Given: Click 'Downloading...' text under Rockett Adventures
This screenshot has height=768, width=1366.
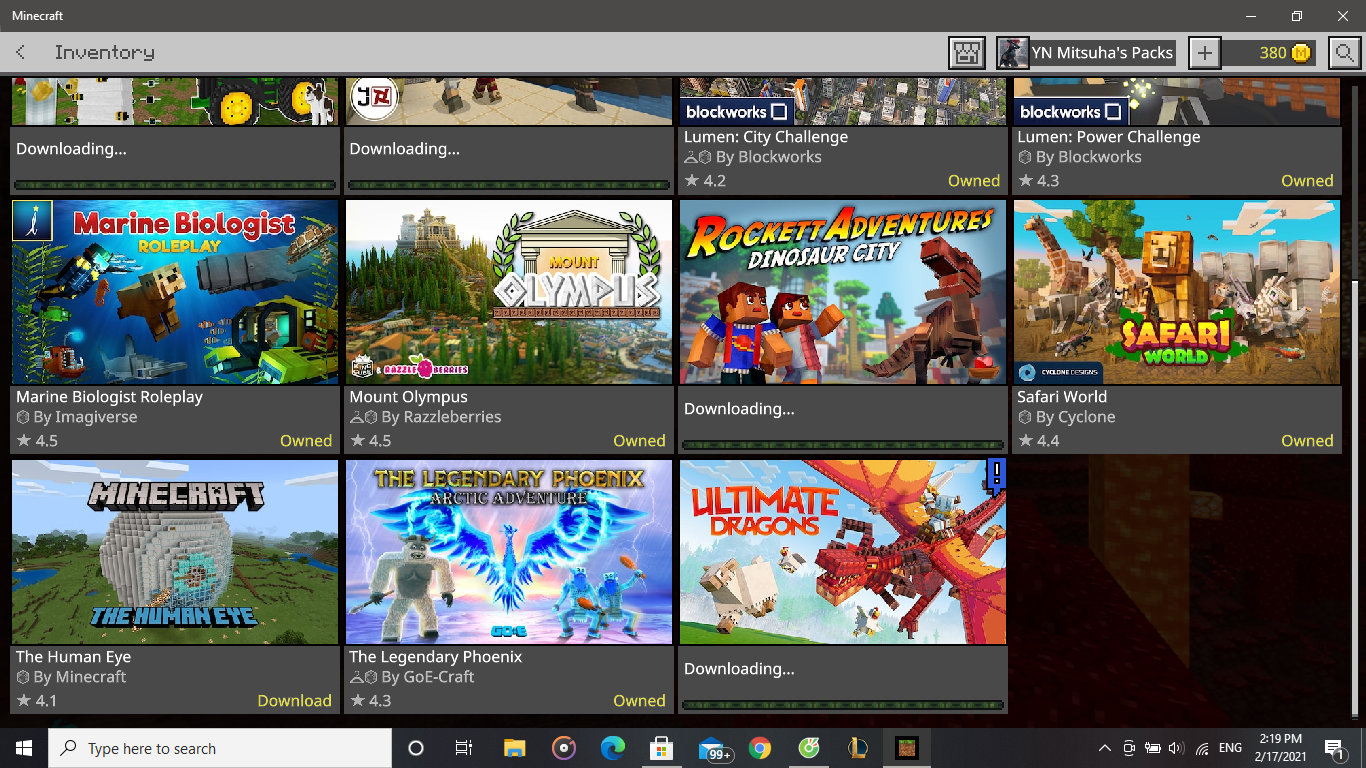Looking at the screenshot, I should tap(739, 409).
